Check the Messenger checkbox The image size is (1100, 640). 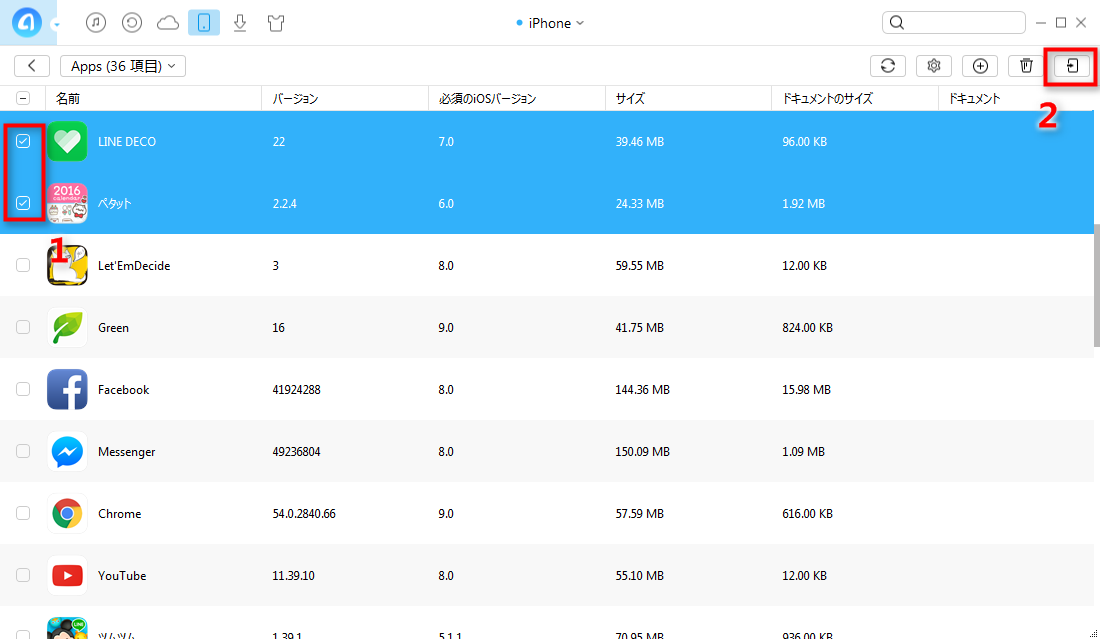click(23, 451)
